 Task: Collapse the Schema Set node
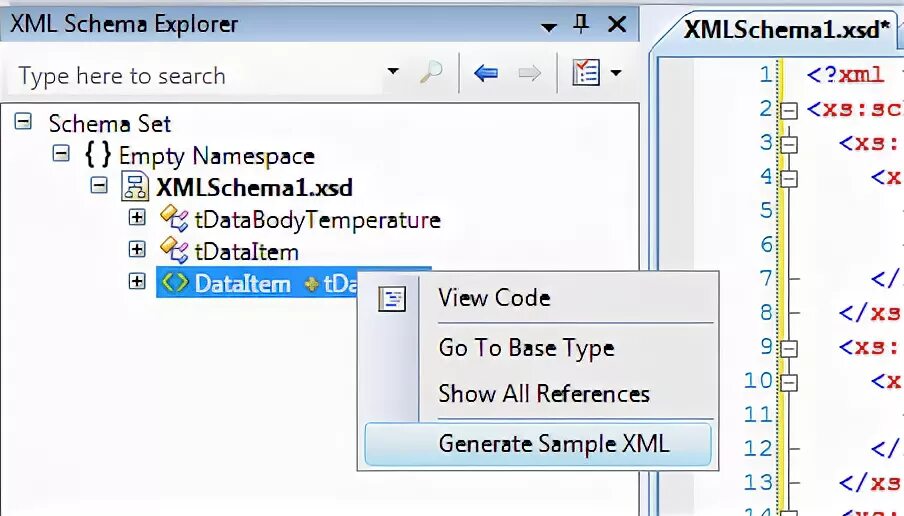click(x=23, y=122)
